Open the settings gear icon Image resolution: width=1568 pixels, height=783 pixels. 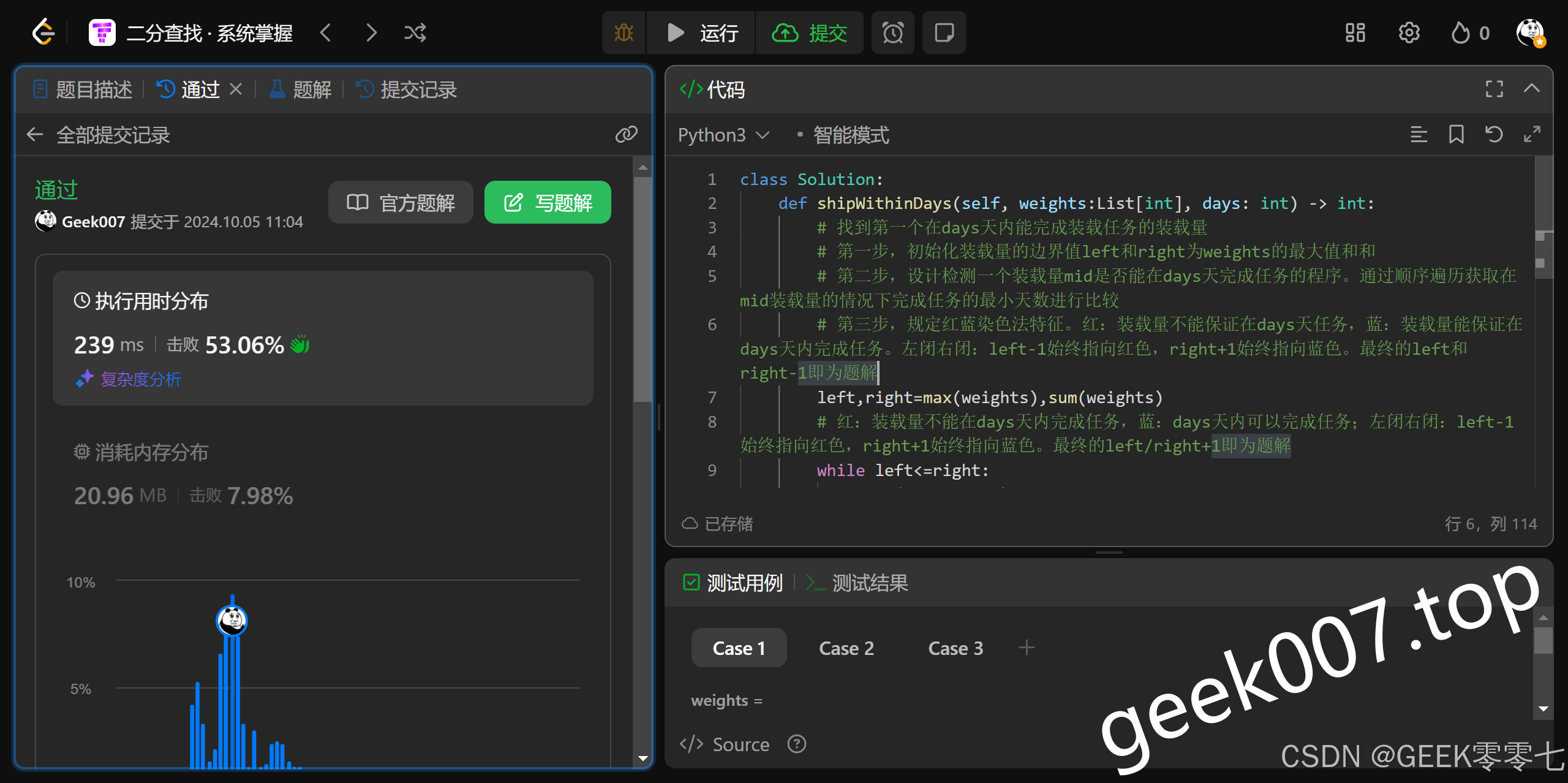pos(1409,32)
